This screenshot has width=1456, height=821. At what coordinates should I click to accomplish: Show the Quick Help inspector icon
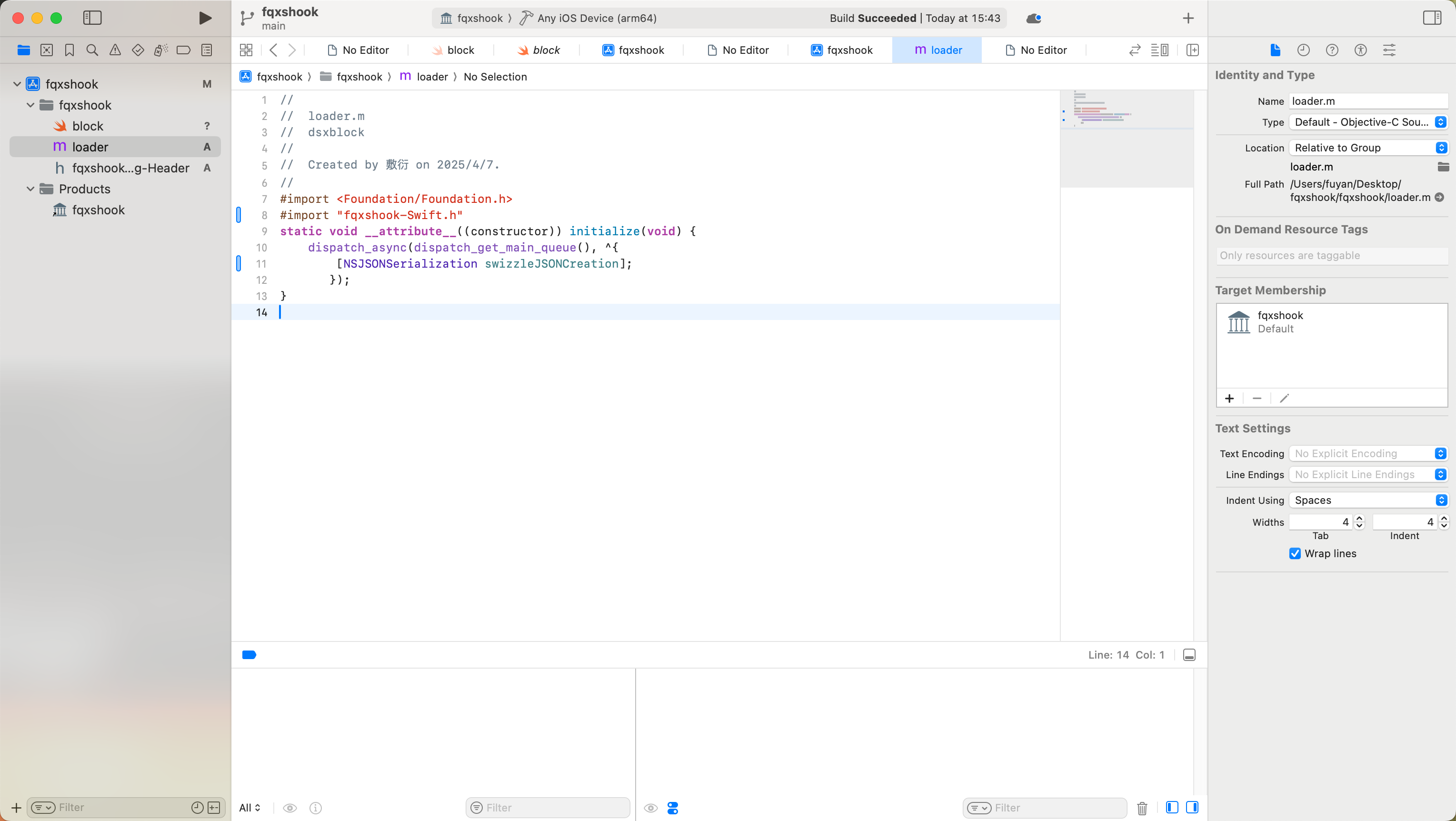click(x=1332, y=50)
